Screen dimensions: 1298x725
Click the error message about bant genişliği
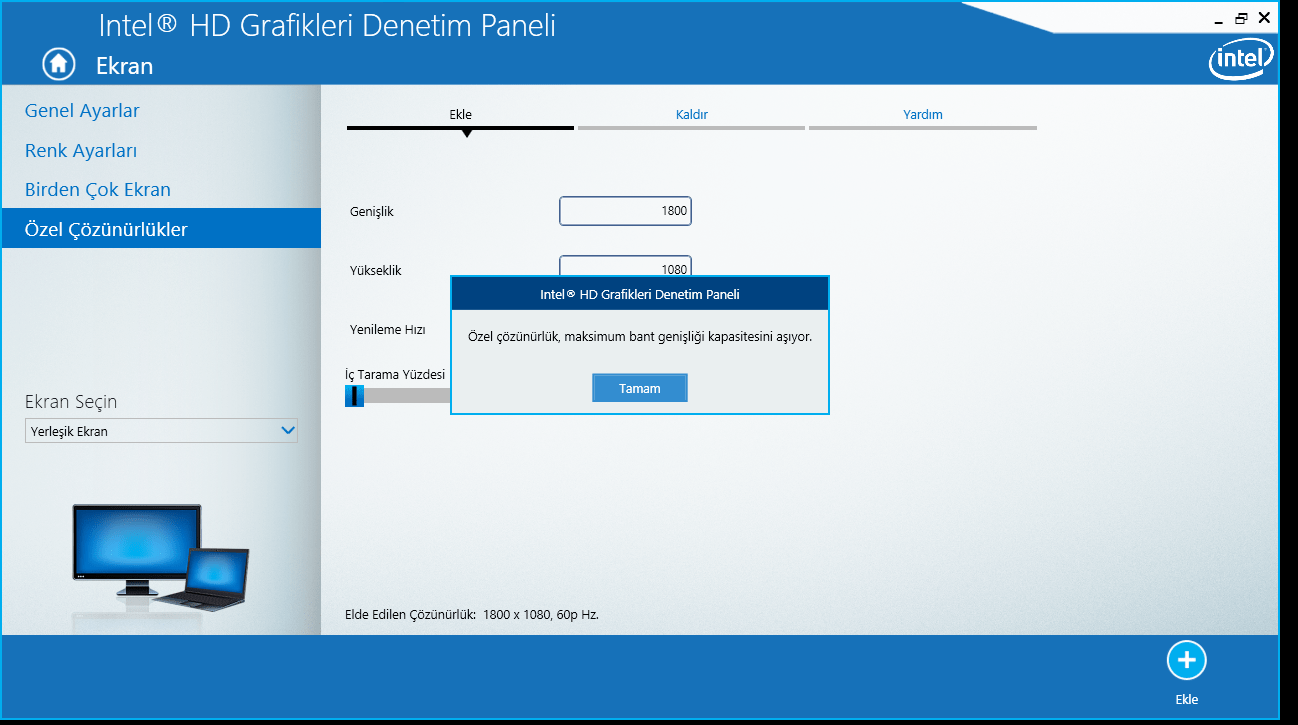pyautogui.click(x=640, y=337)
